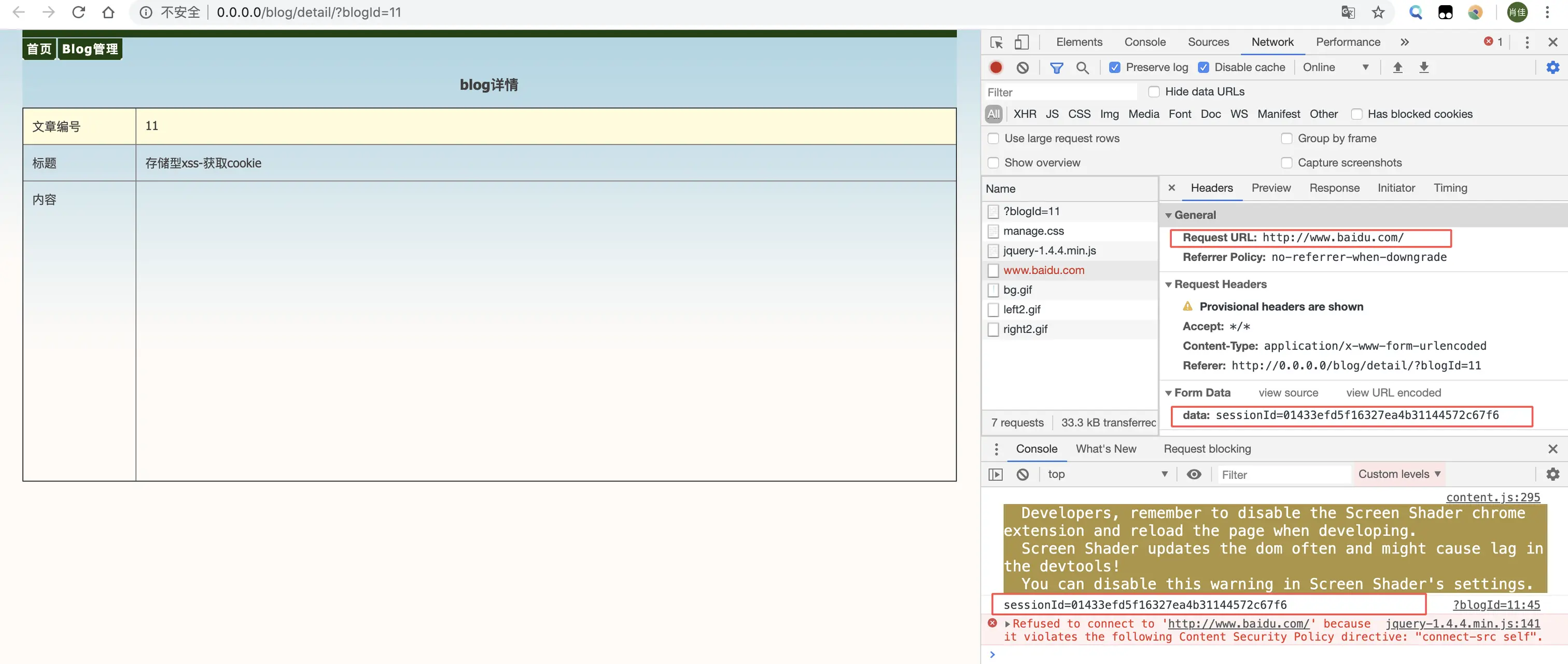Filter requests by XHR type

click(x=1025, y=115)
